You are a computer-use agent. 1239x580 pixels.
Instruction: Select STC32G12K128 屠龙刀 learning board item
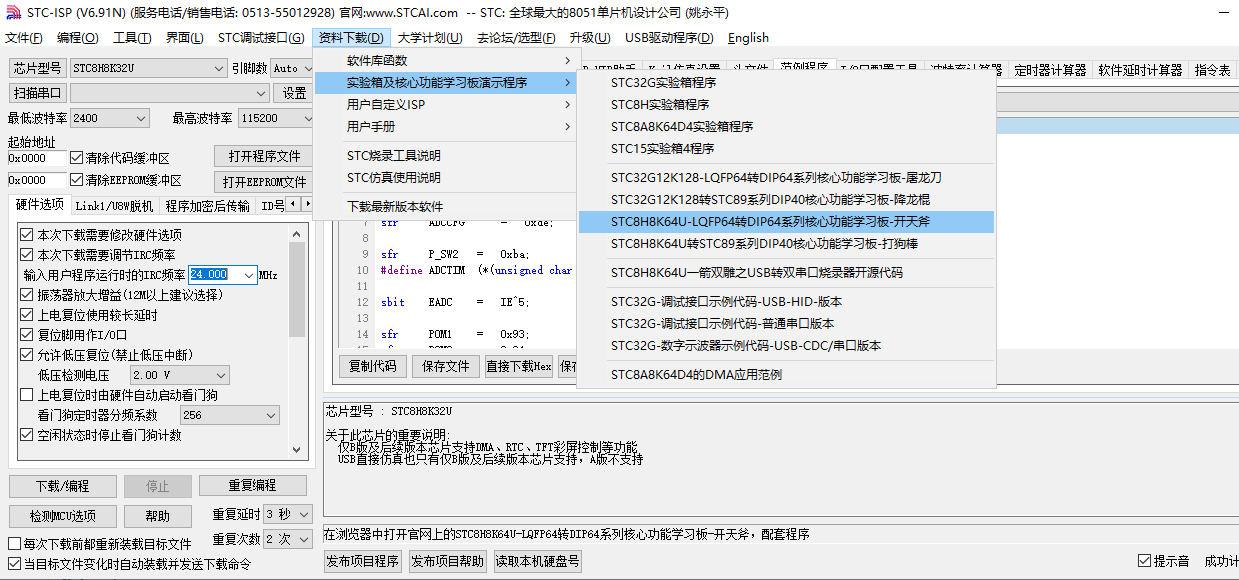(786, 177)
